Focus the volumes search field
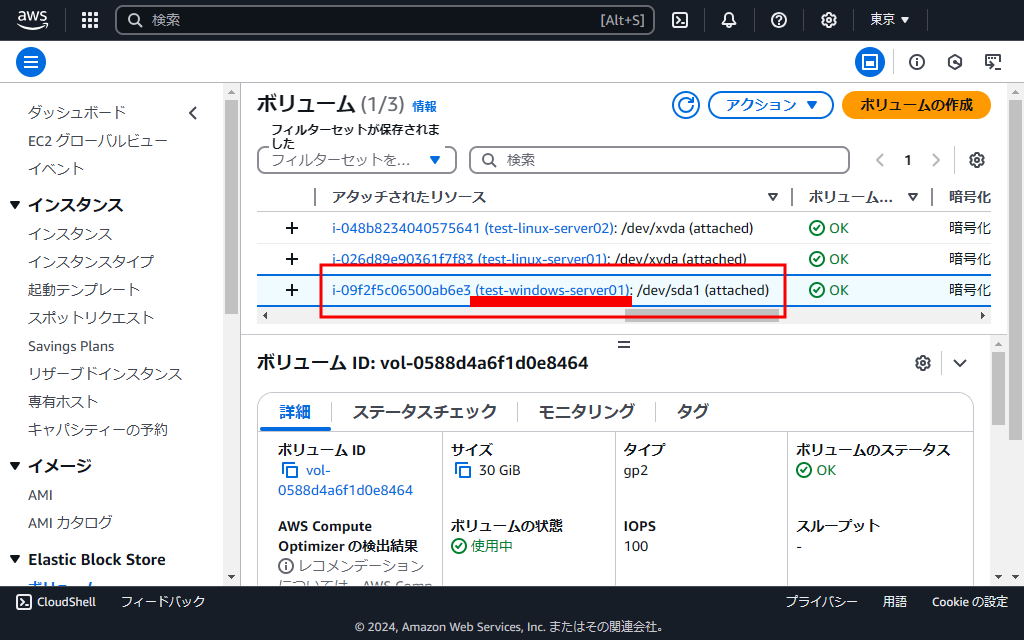 click(660, 160)
